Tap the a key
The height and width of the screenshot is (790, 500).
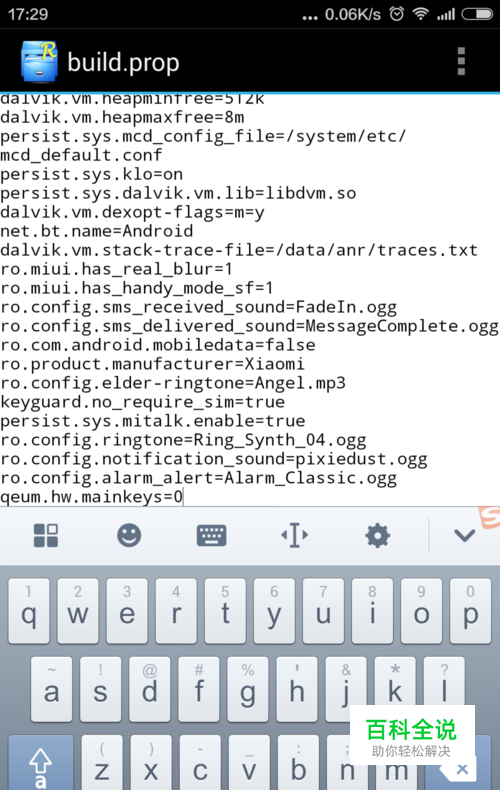(x=51, y=689)
